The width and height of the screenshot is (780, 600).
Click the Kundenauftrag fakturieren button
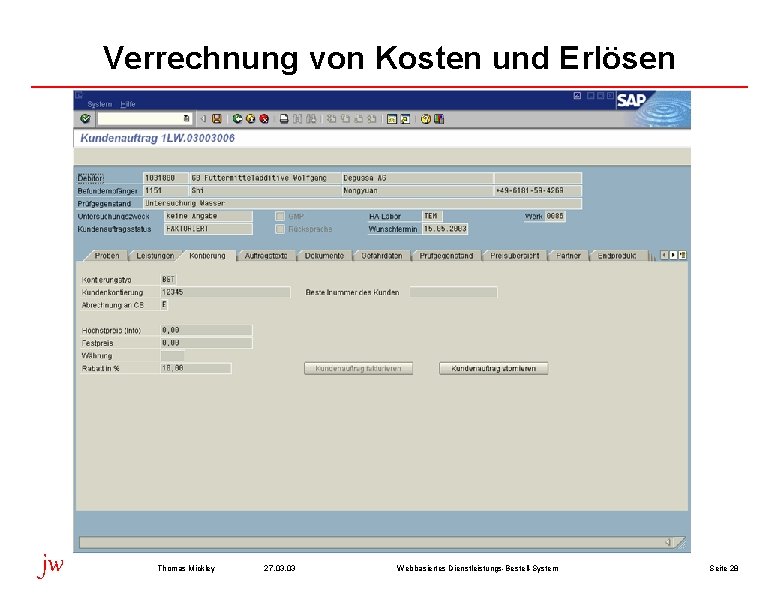358,369
